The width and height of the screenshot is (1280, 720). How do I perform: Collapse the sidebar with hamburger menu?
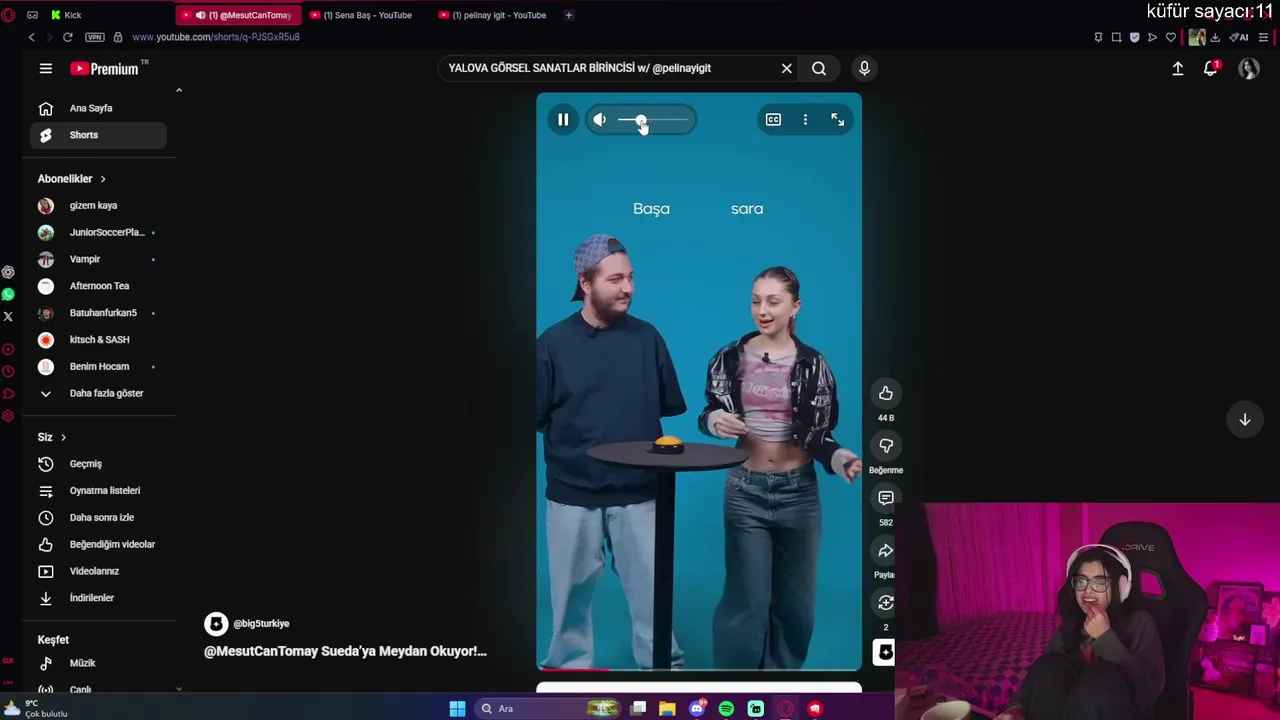click(x=46, y=68)
